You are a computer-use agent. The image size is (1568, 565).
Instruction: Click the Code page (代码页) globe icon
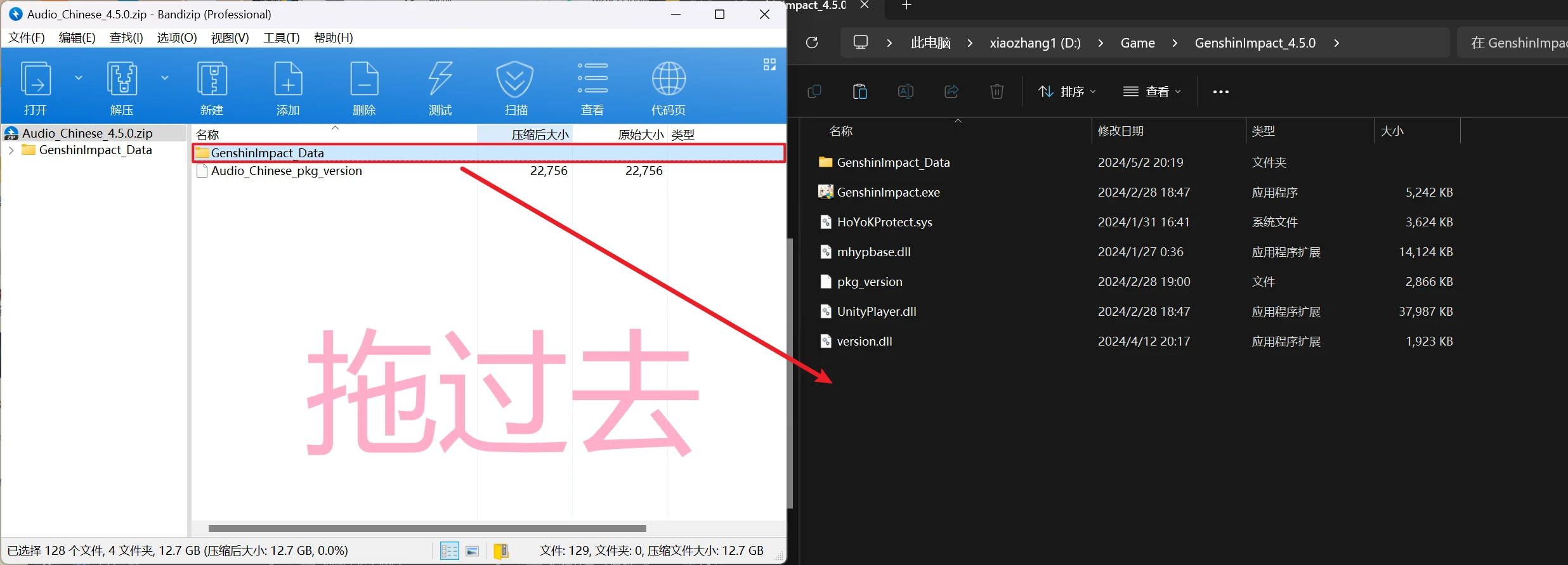pos(669,88)
